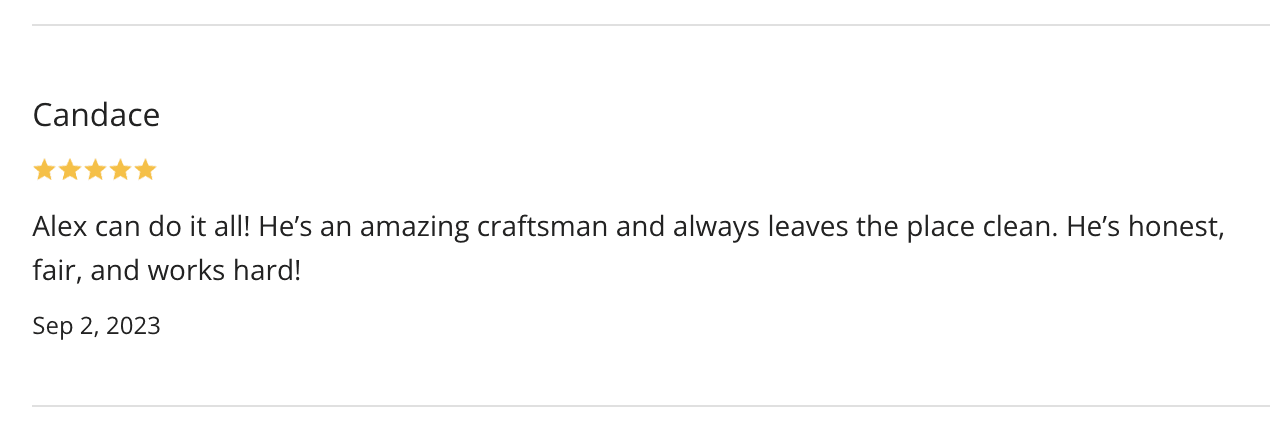
Task: Click the first star in Candace's rating
Action: [x=44, y=170]
